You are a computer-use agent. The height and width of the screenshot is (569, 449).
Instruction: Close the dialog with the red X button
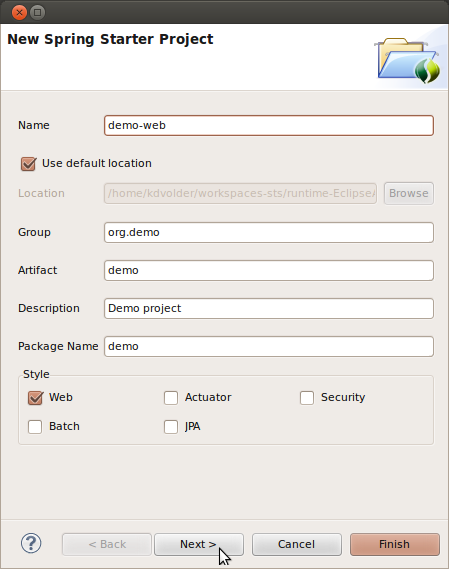point(19,13)
